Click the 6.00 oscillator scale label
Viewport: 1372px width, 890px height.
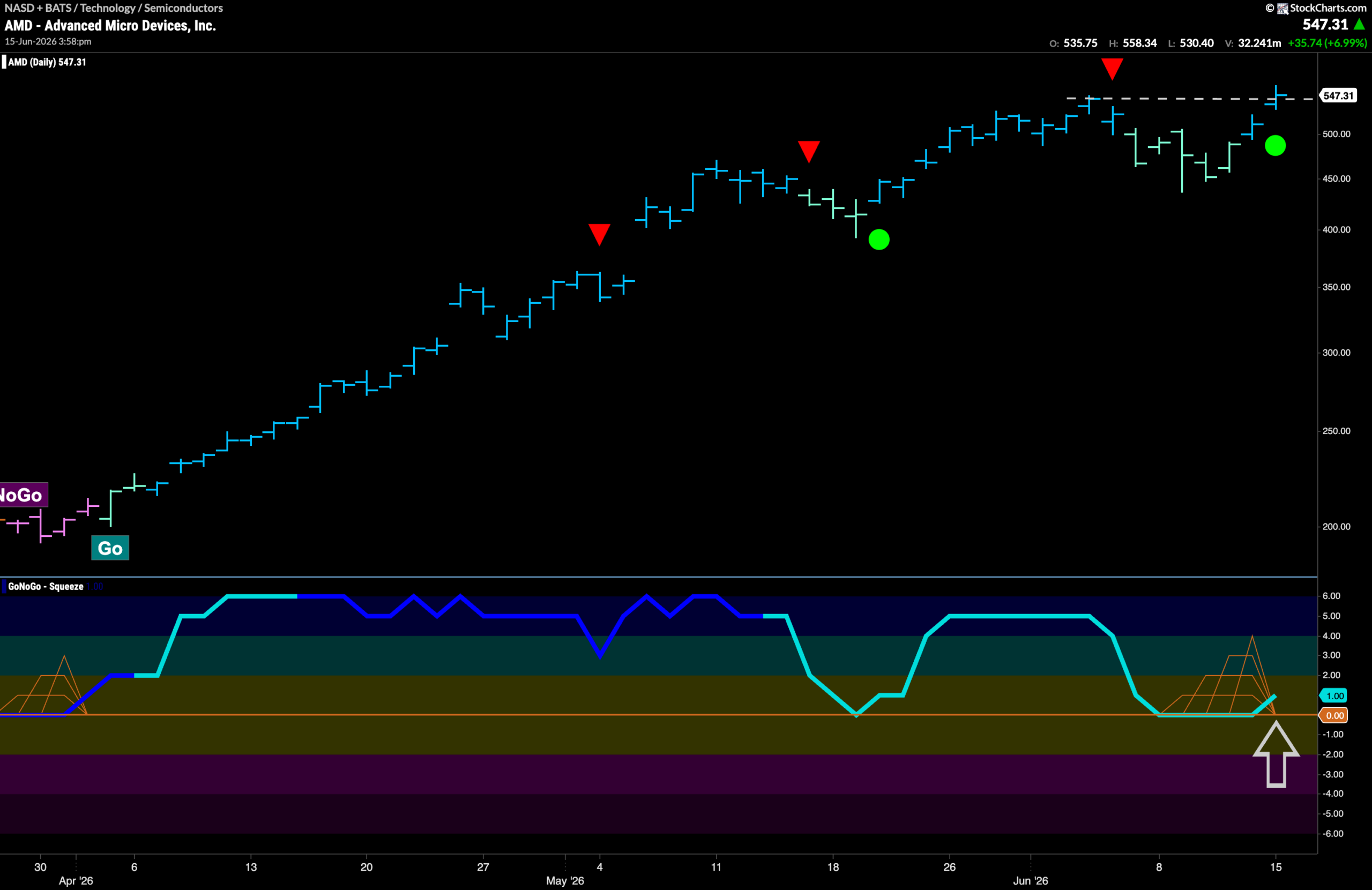[x=1331, y=596]
